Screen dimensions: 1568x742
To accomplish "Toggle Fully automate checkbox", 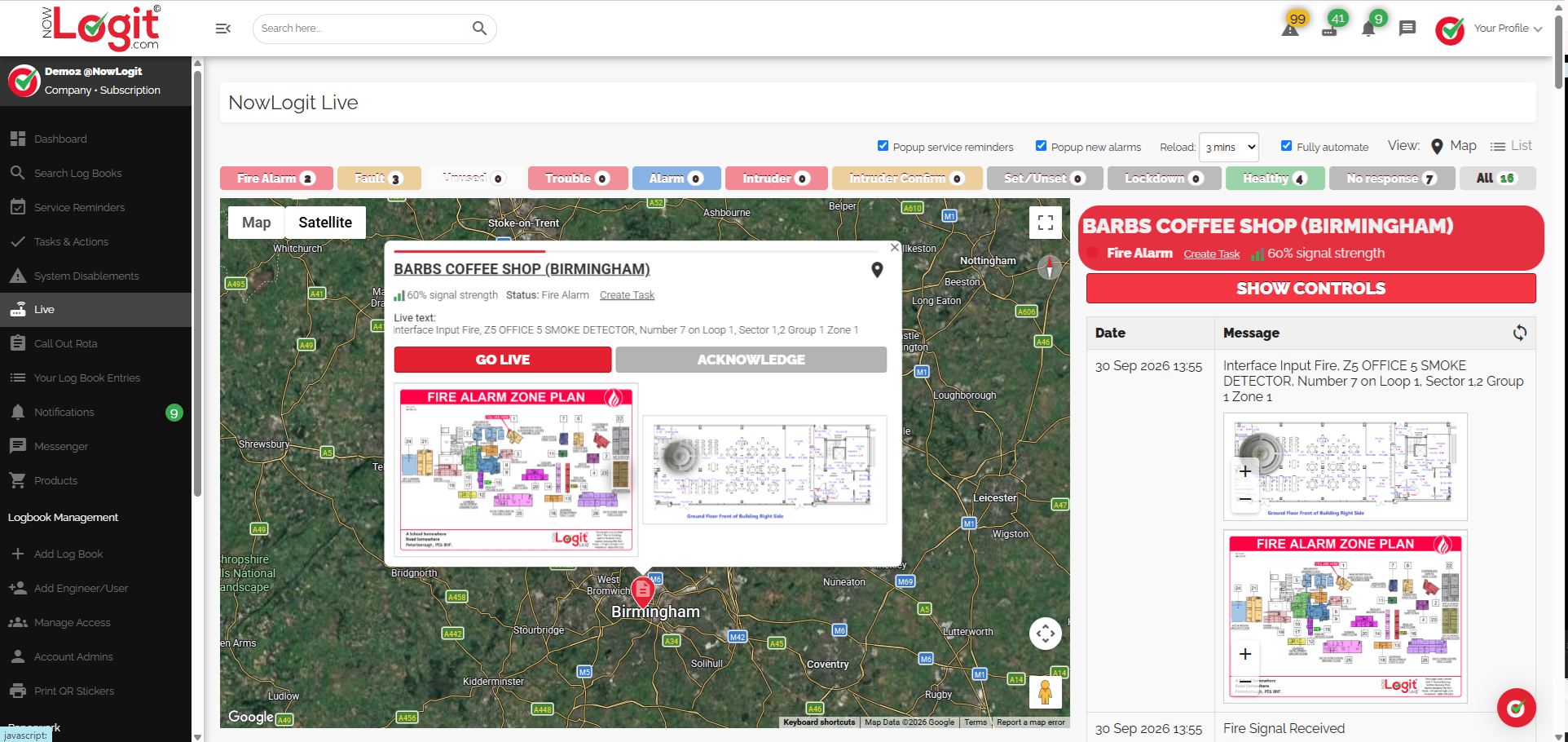I will [1286, 146].
